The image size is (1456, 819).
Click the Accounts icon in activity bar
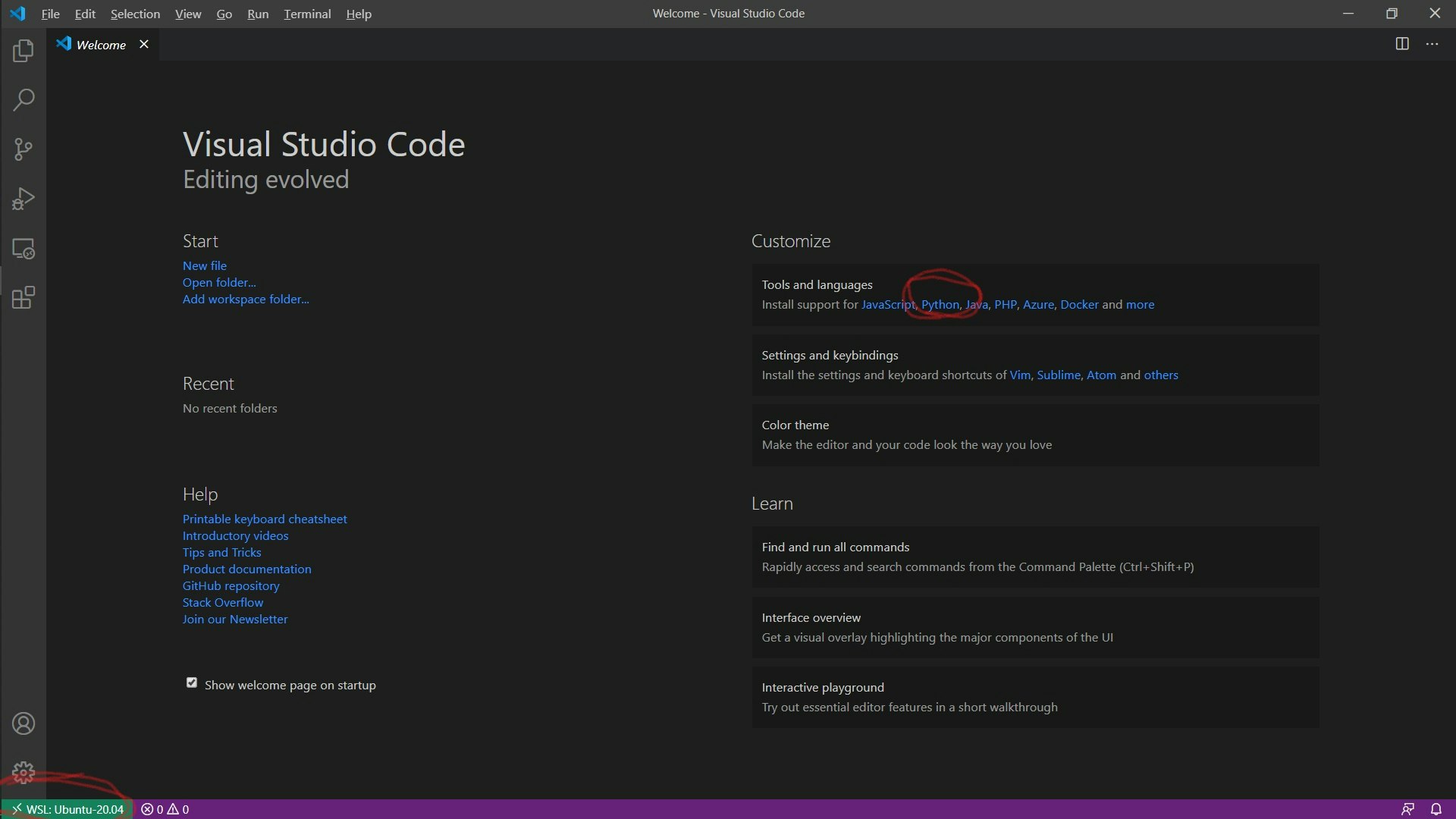(x=24, y=724)
